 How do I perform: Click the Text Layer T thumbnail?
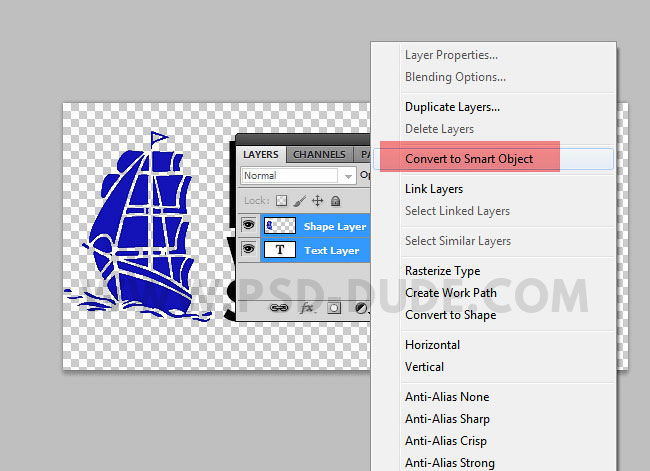tap(279, 250)
